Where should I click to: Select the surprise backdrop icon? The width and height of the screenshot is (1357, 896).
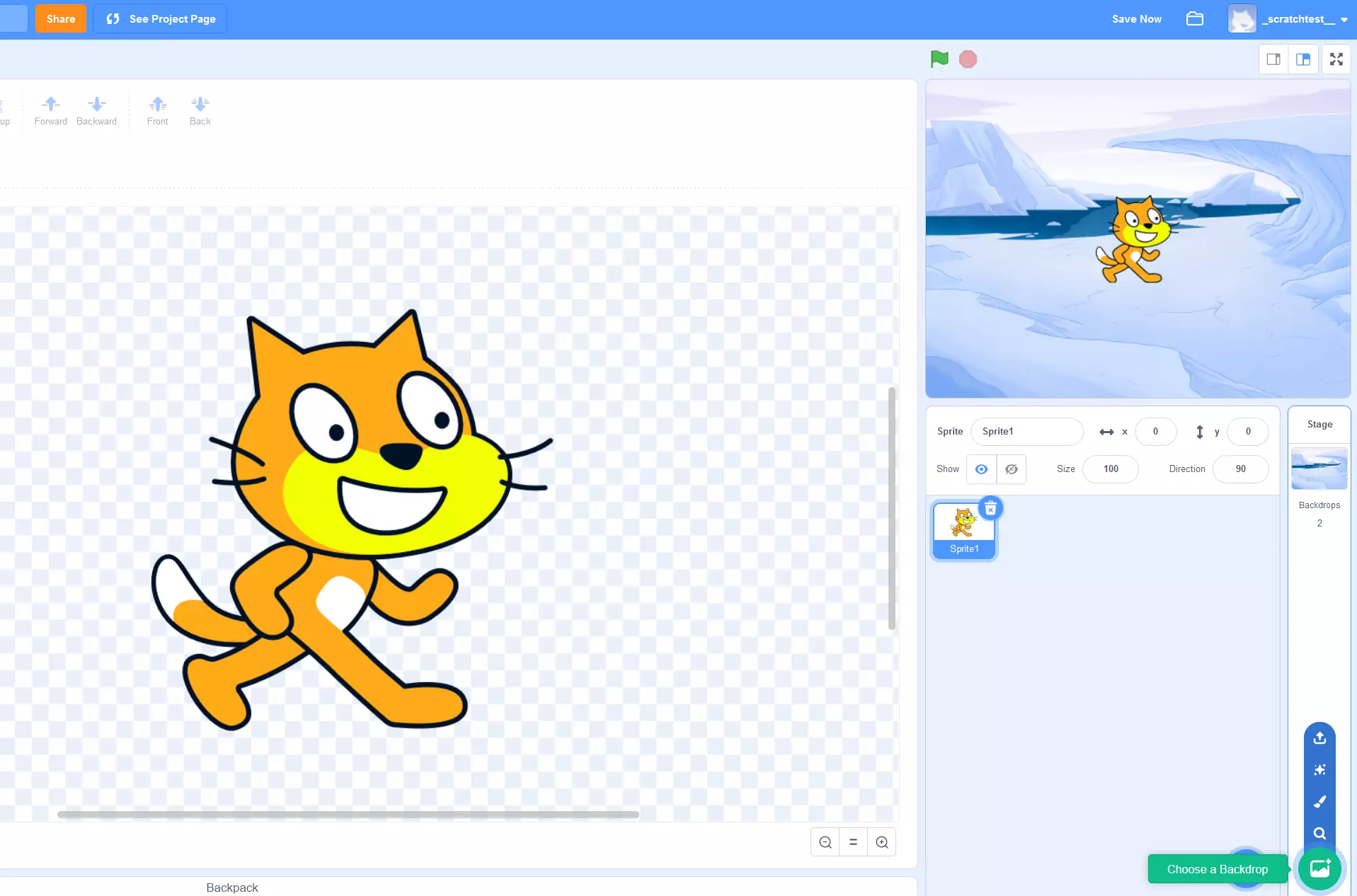point(1319,770)
